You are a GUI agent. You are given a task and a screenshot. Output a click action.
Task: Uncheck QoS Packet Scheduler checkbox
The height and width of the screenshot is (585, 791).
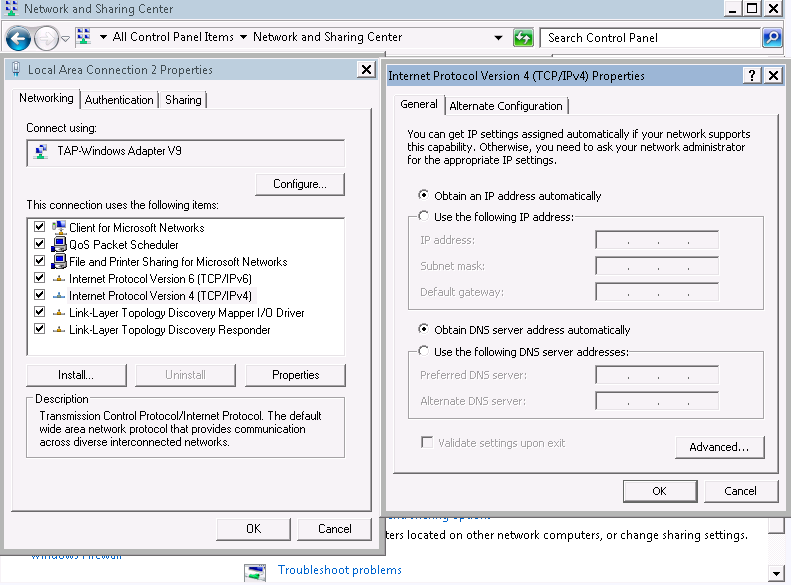39,244
